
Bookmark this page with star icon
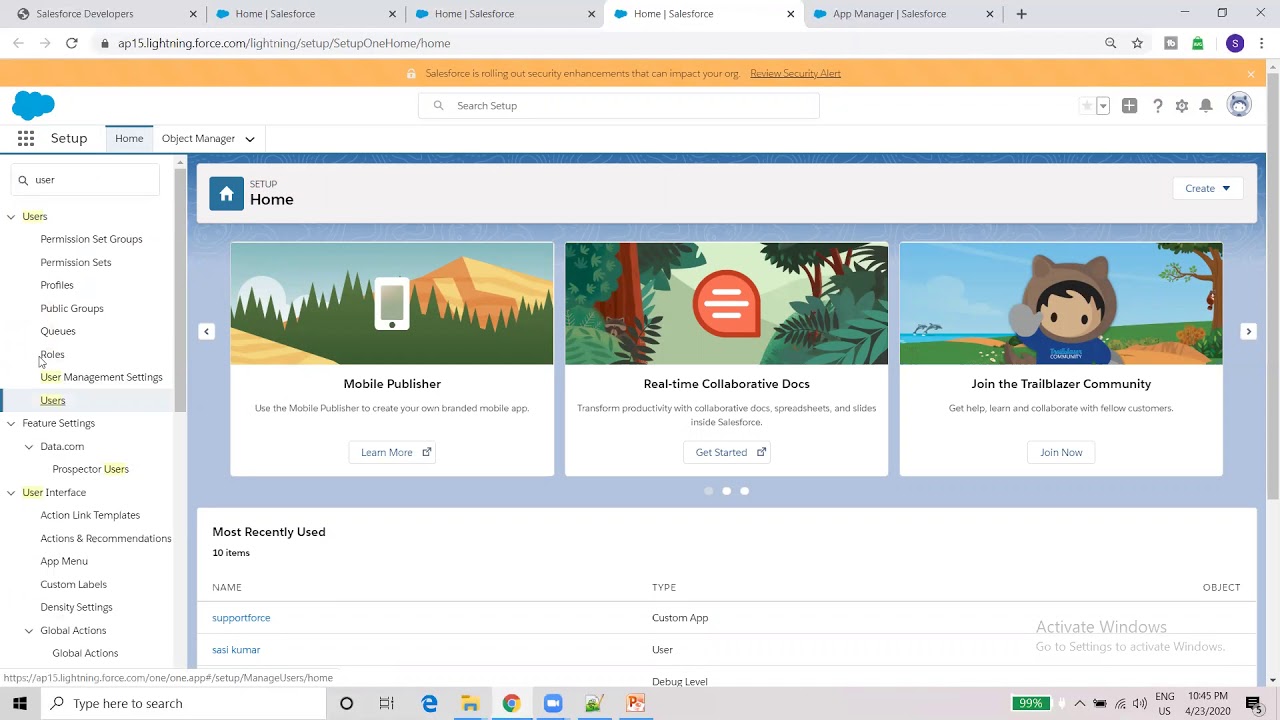pyautogui.click(x=1137, y=43)
